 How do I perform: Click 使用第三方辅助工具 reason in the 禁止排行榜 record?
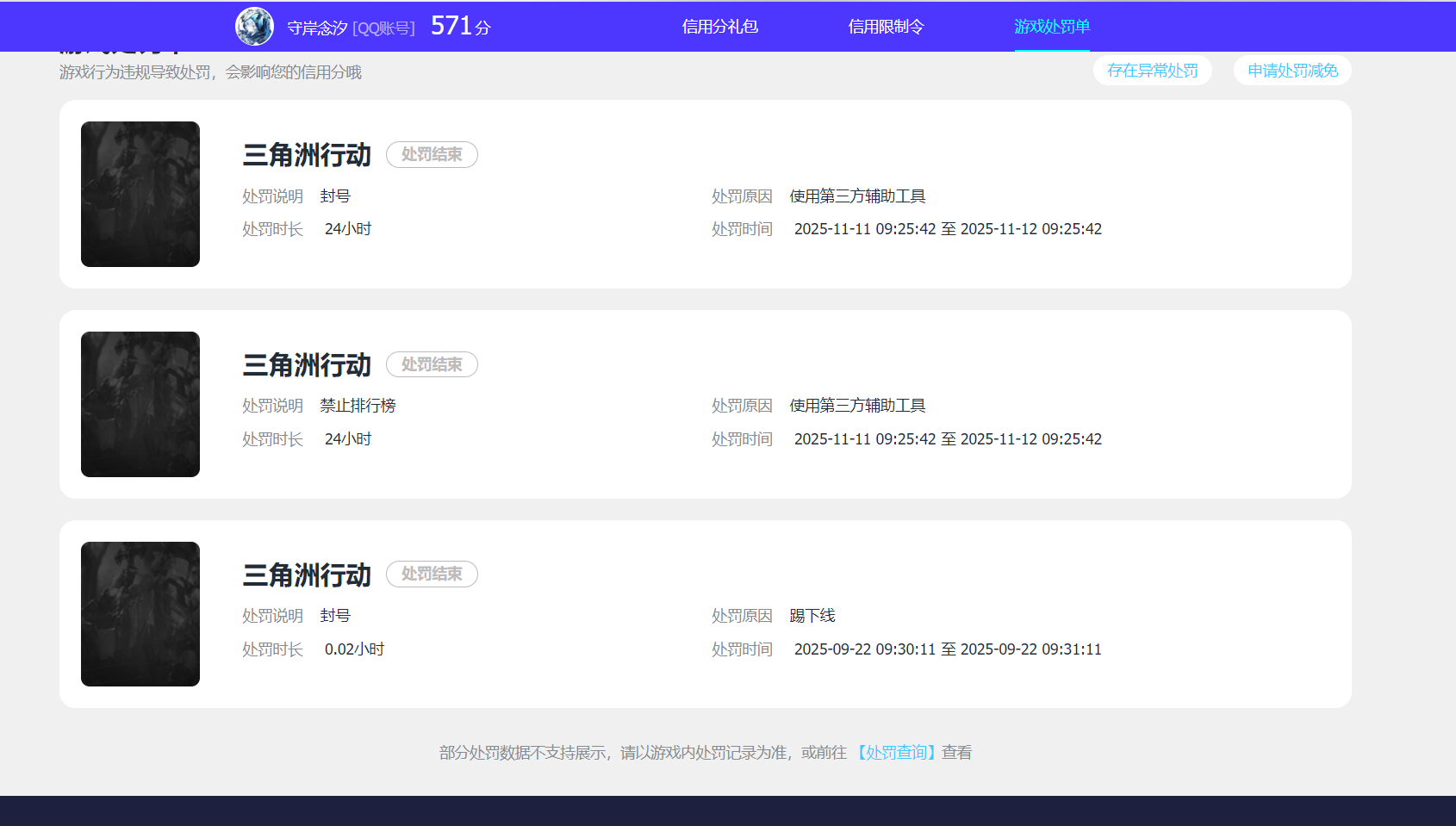(857, 406)
